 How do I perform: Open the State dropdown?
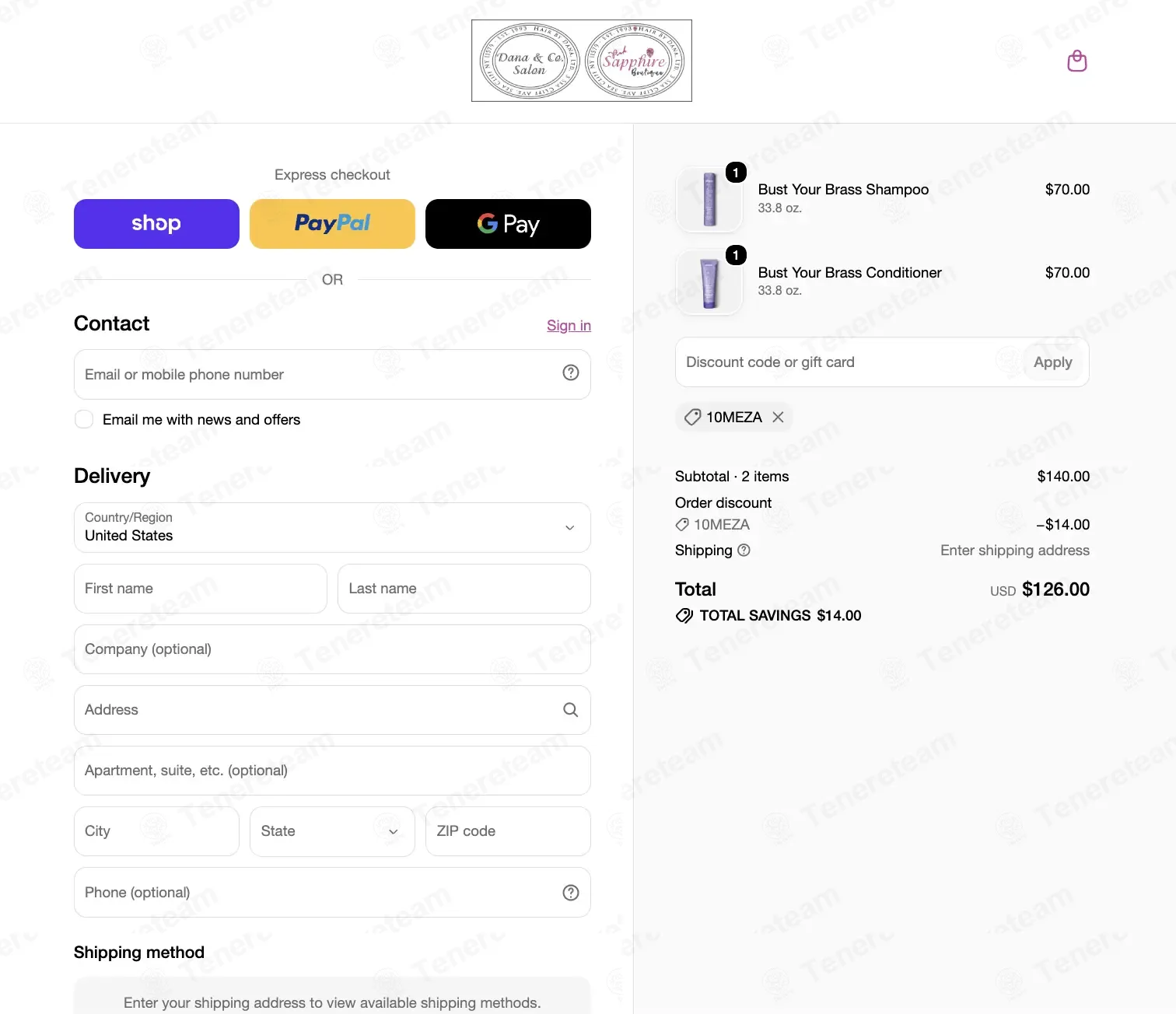point(332,831)
